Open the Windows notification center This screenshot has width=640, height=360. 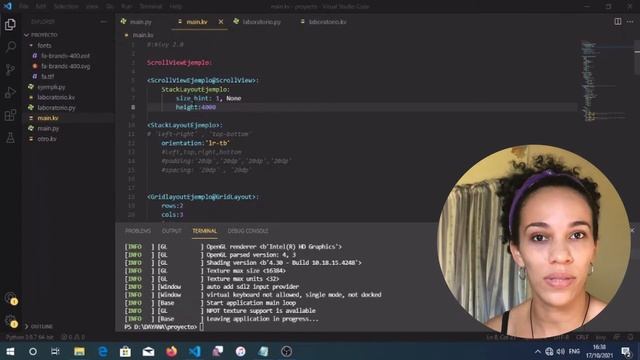point(626,351)
